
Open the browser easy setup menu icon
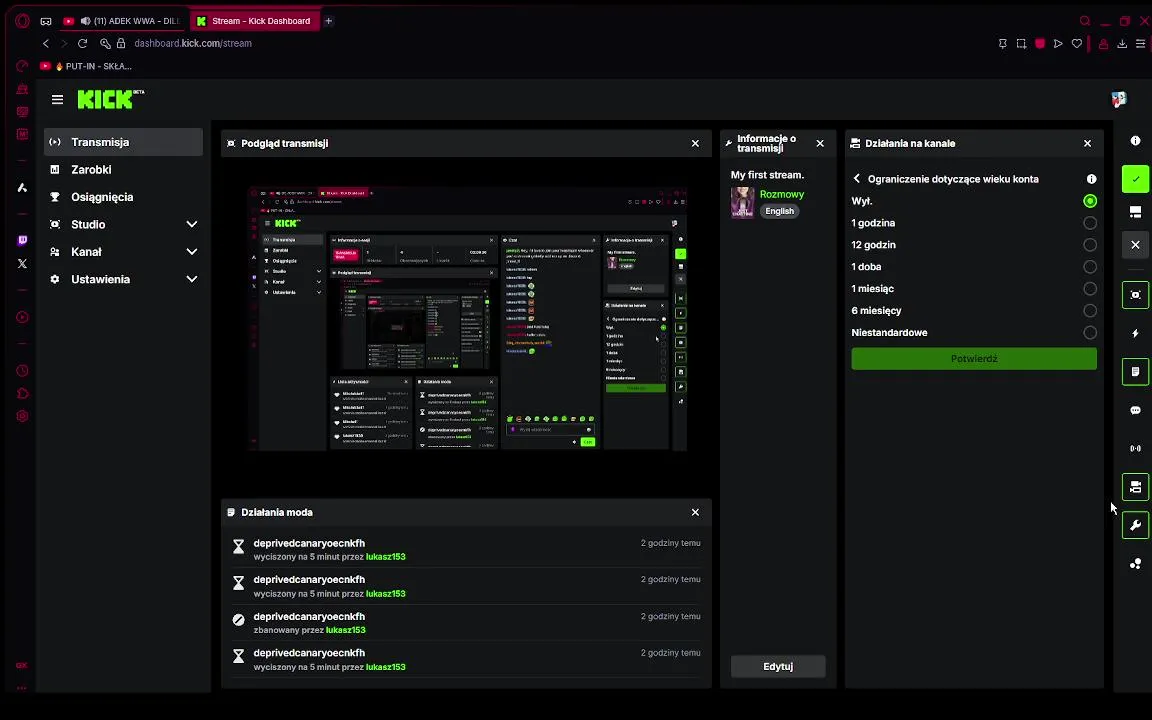tap(1140, 43)
